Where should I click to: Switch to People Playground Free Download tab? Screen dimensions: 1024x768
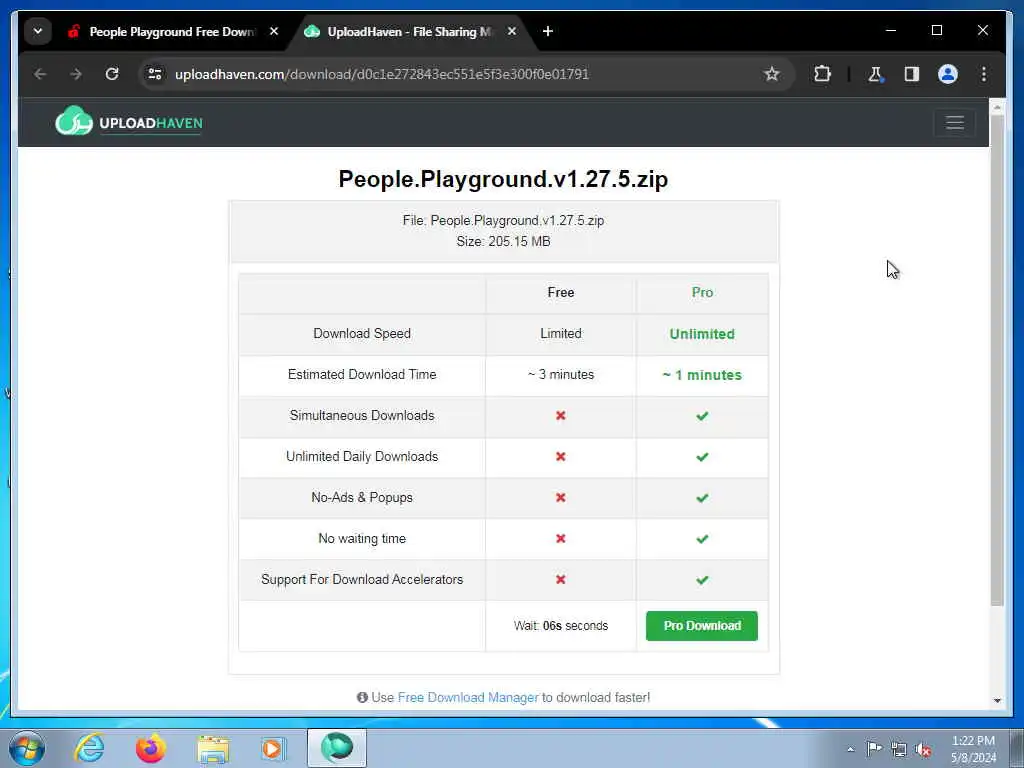[172, 31]
